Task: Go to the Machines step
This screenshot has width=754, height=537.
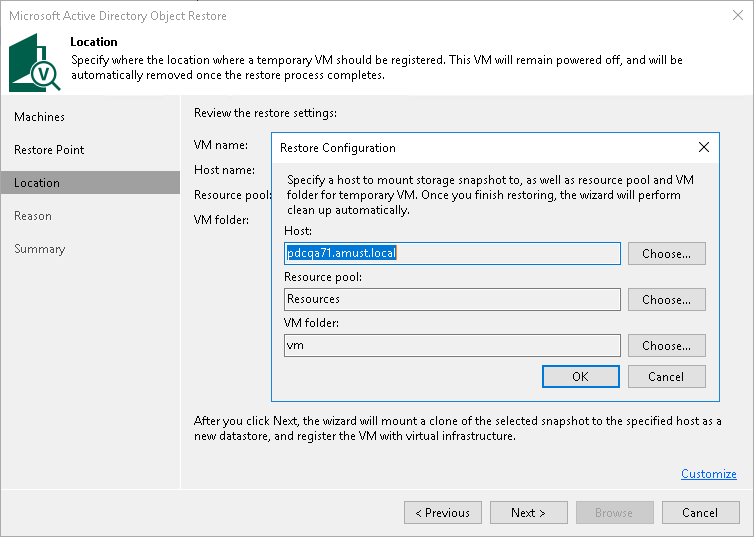Action: click(x=40, y=117)
